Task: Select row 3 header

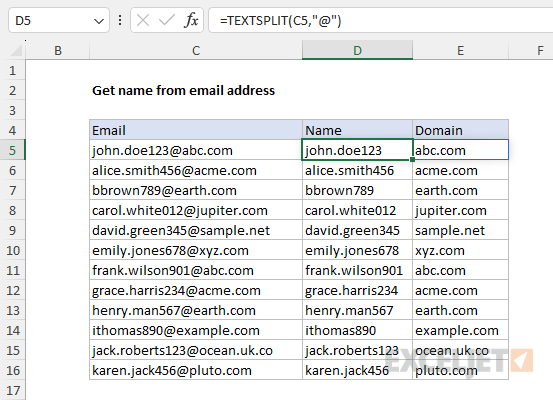Action: click(x=13, y=110)
